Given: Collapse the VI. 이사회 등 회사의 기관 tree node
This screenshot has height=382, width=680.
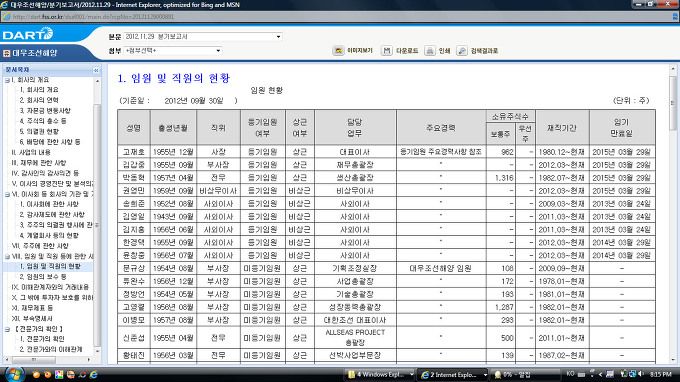Looking at the screenshot, I should (x=7, y=195).
